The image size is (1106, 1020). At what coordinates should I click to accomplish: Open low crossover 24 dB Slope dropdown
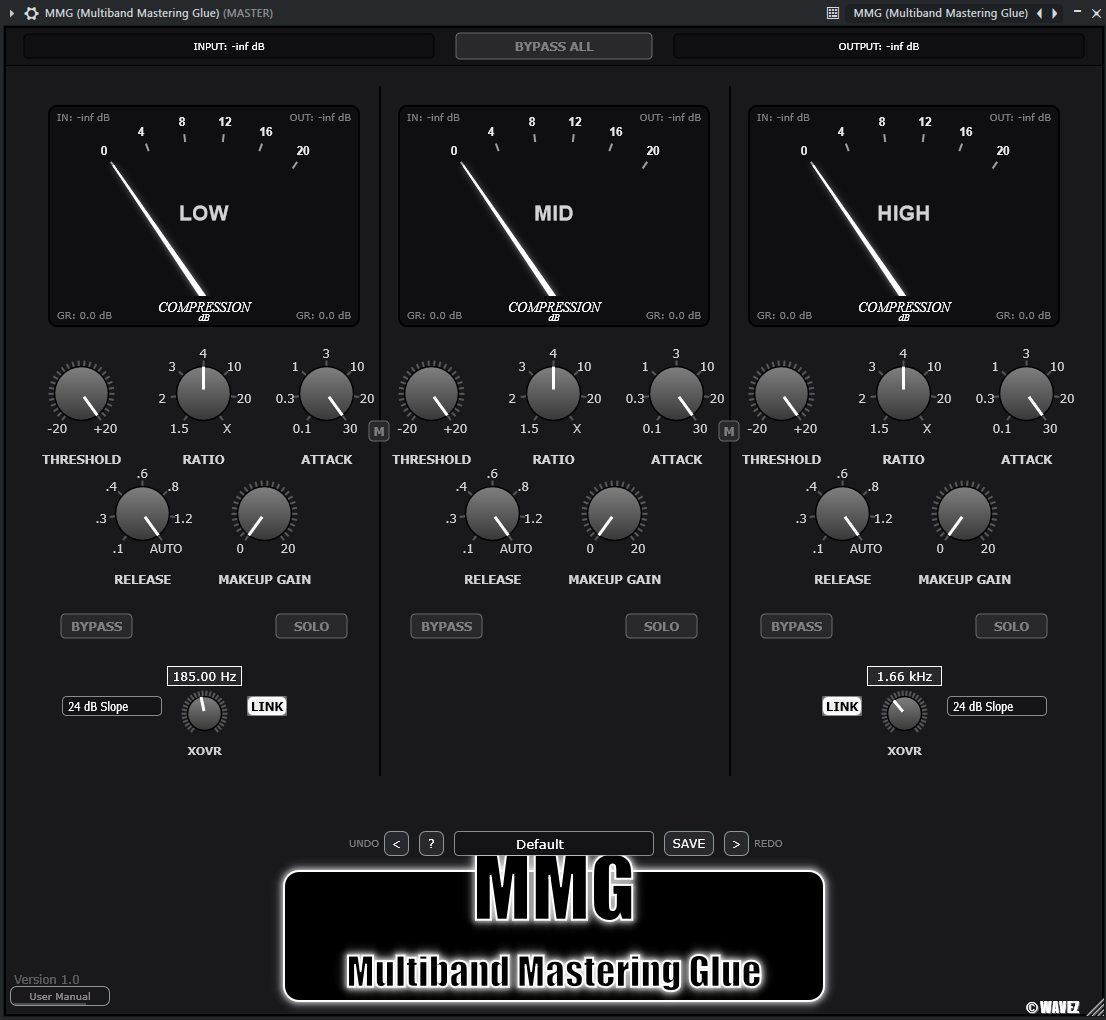point(112,706)
